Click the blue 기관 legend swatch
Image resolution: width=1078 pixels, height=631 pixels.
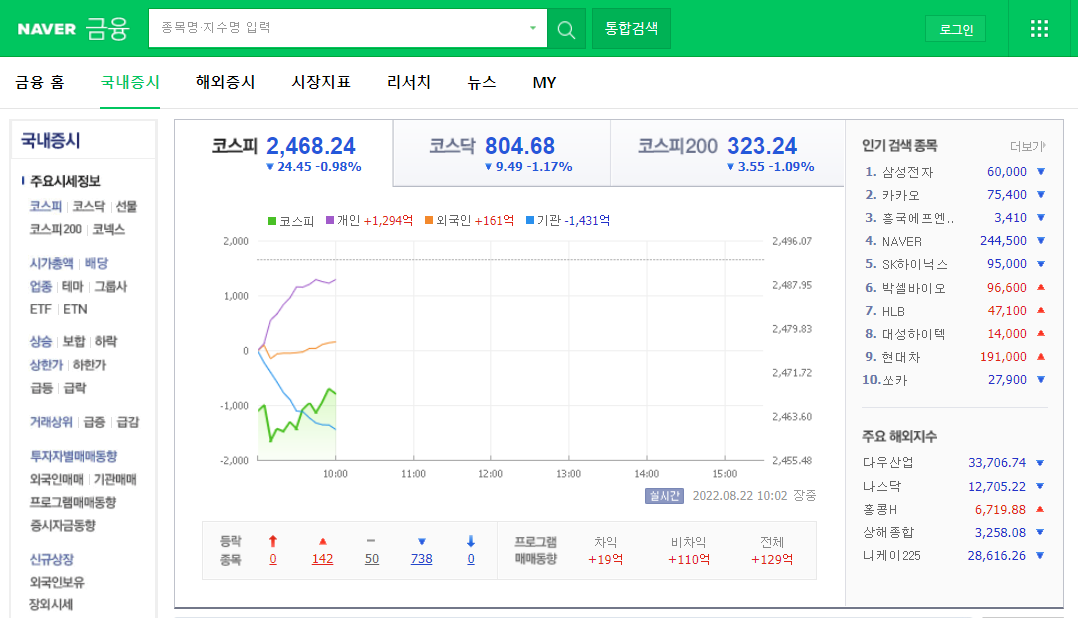tap(530, 220)
